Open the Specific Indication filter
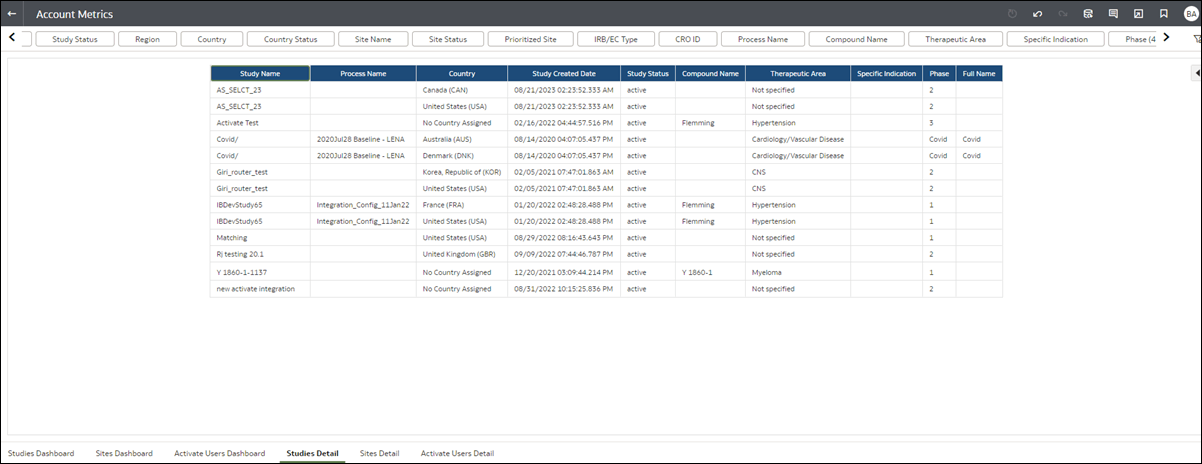This screenshot has width=1202, height=464. coord(1056,39)
